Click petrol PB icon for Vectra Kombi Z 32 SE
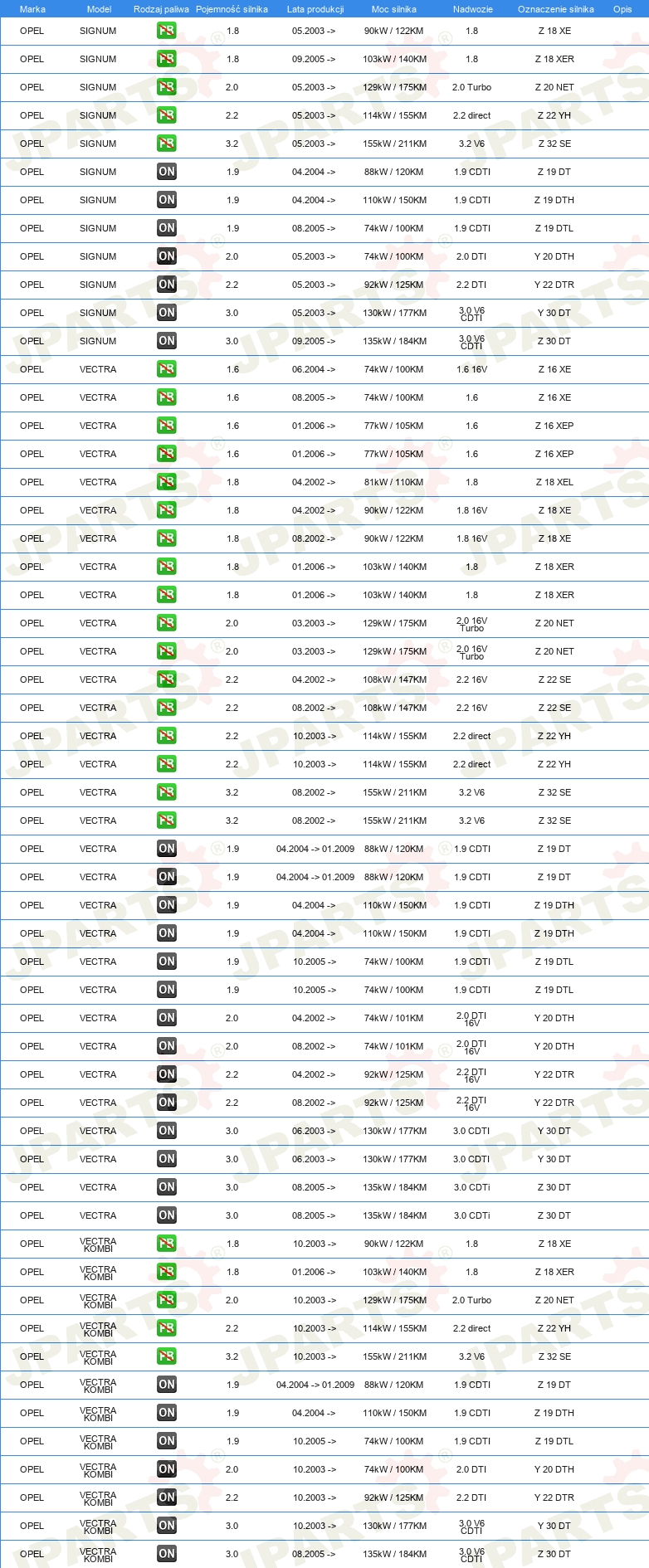Screen dimensions: 649x1568 pos(166,1356)
